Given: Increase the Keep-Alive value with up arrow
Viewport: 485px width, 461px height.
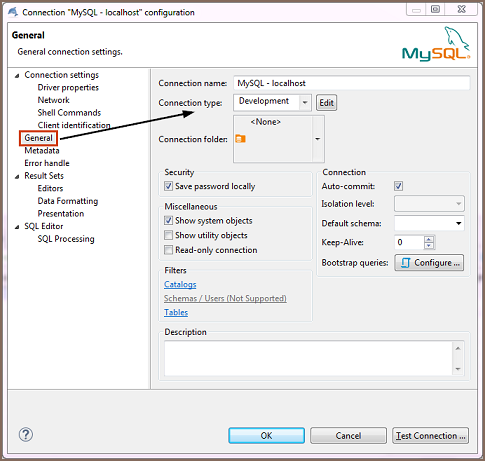Looking at the screenshot, I should [x=429, y=239].
